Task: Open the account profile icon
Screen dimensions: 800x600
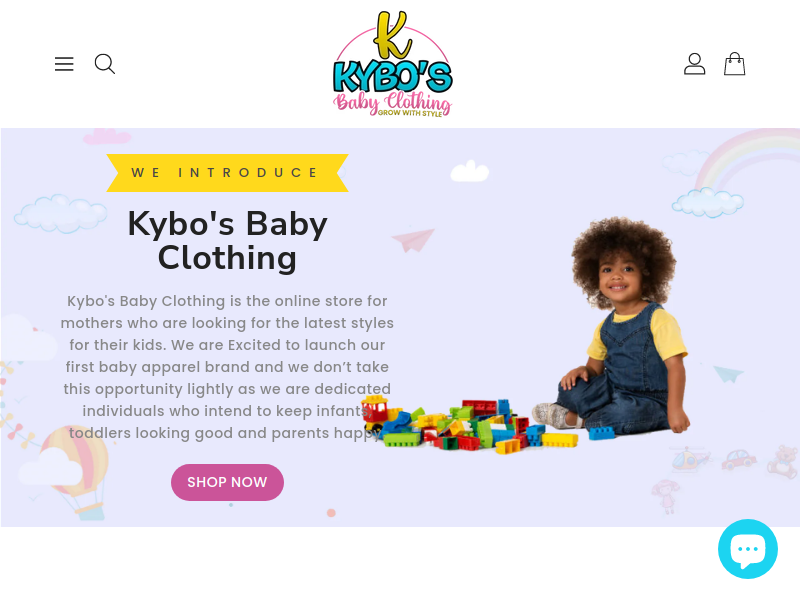Action: coord(694,64)
